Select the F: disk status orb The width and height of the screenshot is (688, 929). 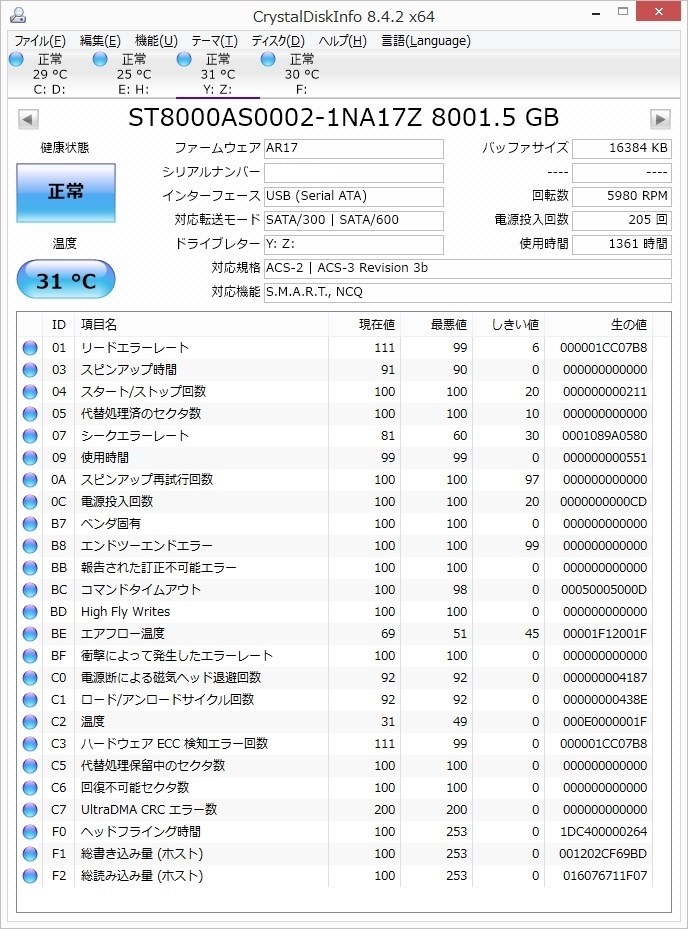pos(268,59)
